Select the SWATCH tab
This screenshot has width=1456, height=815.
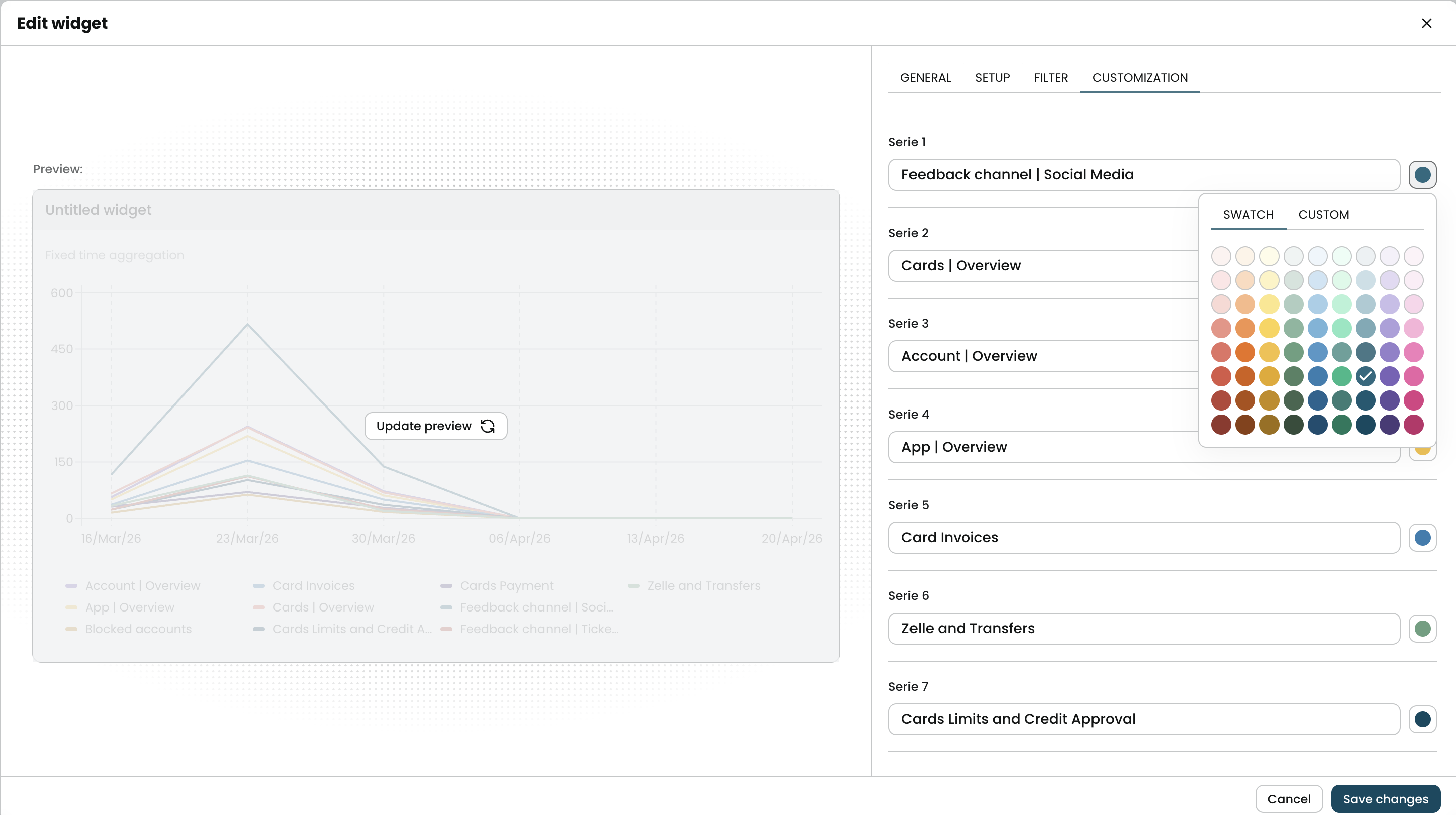click(1248, 214)
